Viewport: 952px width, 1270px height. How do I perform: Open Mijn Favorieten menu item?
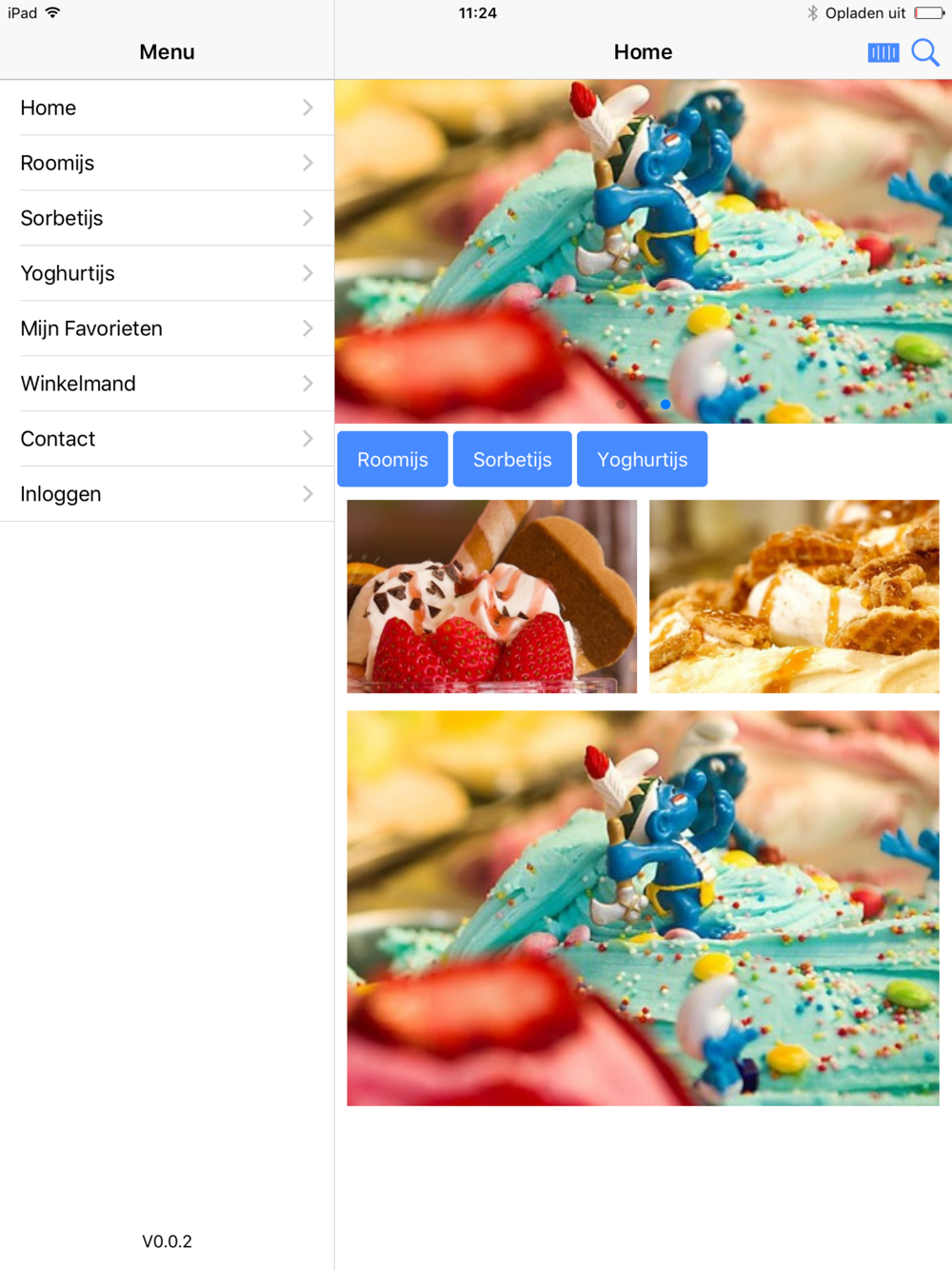pos(167,328)
